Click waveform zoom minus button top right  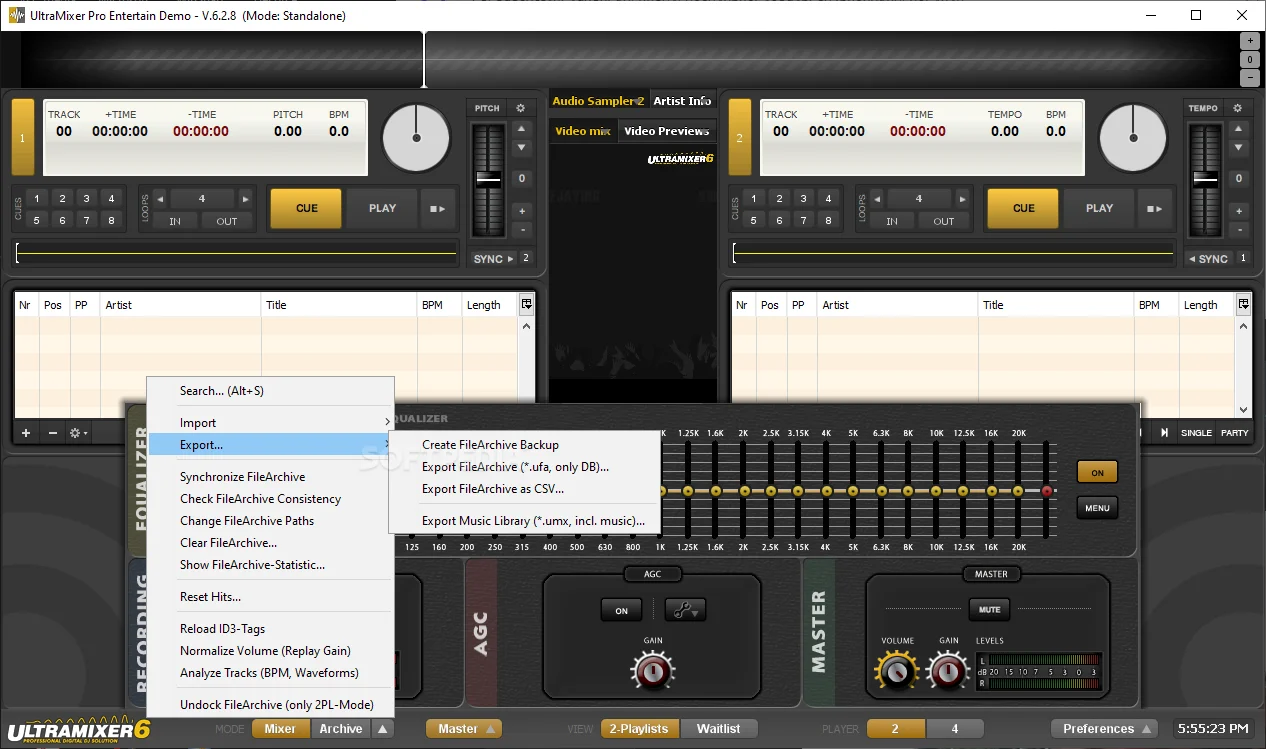coord(1250,78)
